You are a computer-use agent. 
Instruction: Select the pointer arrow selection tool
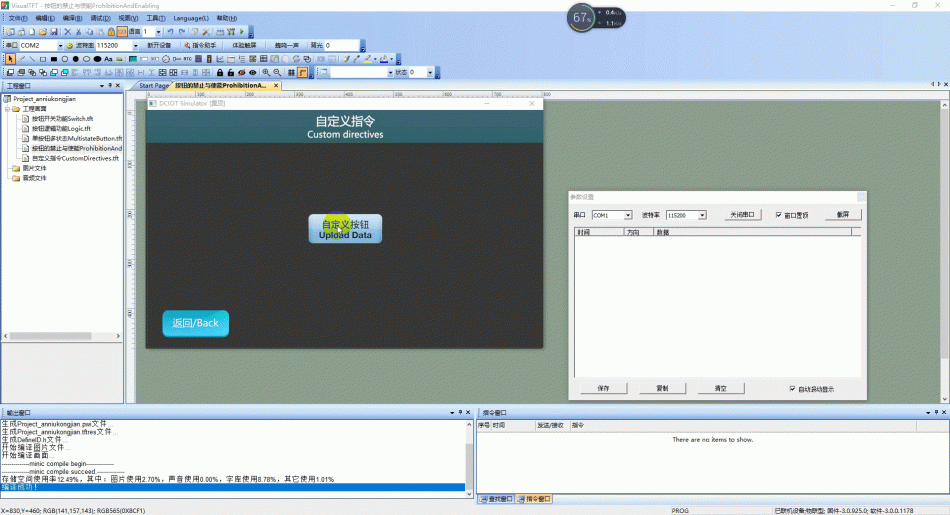tap(10, 59)
